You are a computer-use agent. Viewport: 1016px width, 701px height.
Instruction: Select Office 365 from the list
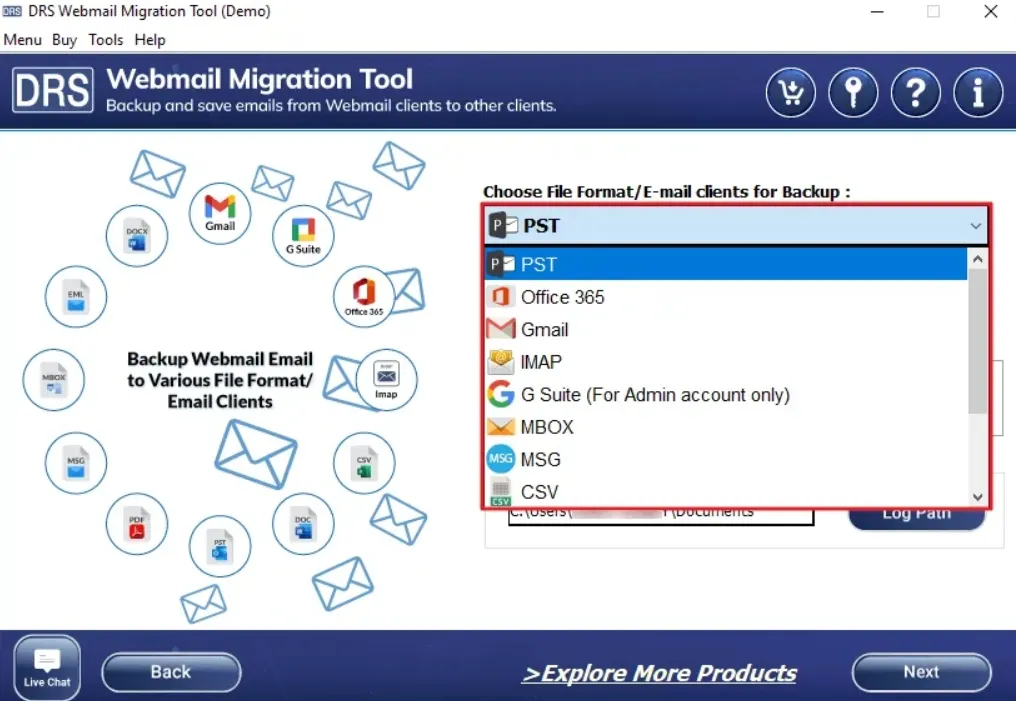tap(562, 297)
